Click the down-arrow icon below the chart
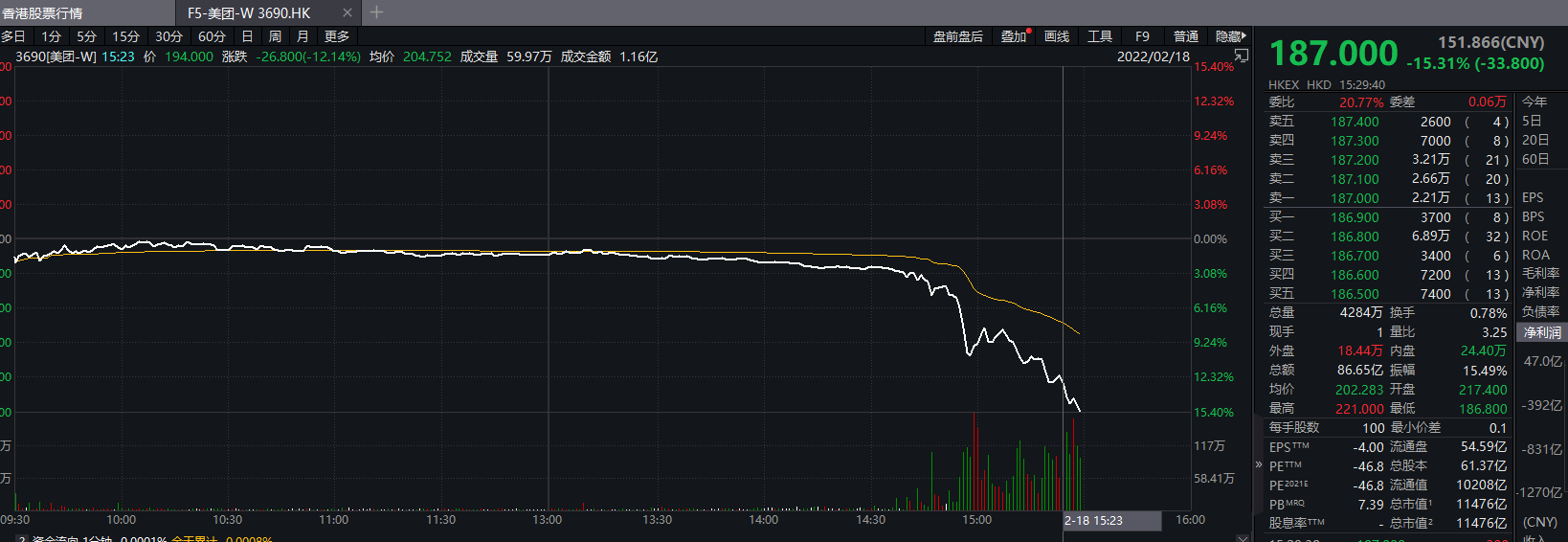Screen dimensions: 1568x542 (1242, 537)
